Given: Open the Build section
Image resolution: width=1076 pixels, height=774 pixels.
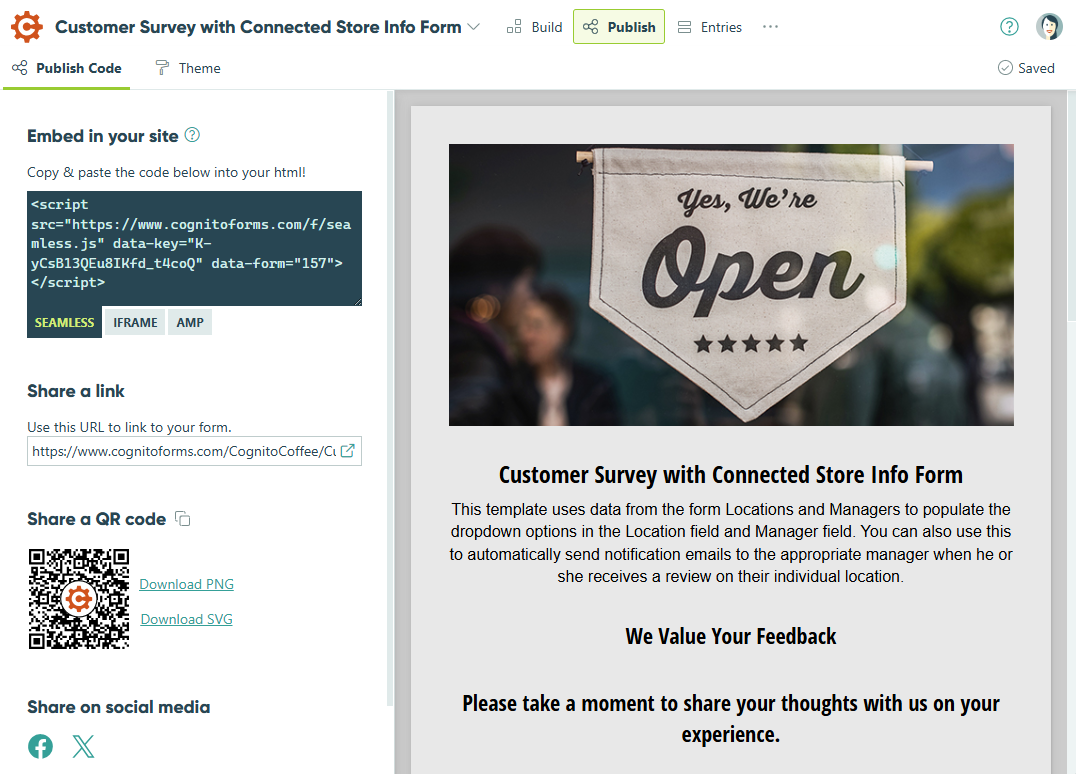Looking at the screenshot, I should tap(534, 27).
